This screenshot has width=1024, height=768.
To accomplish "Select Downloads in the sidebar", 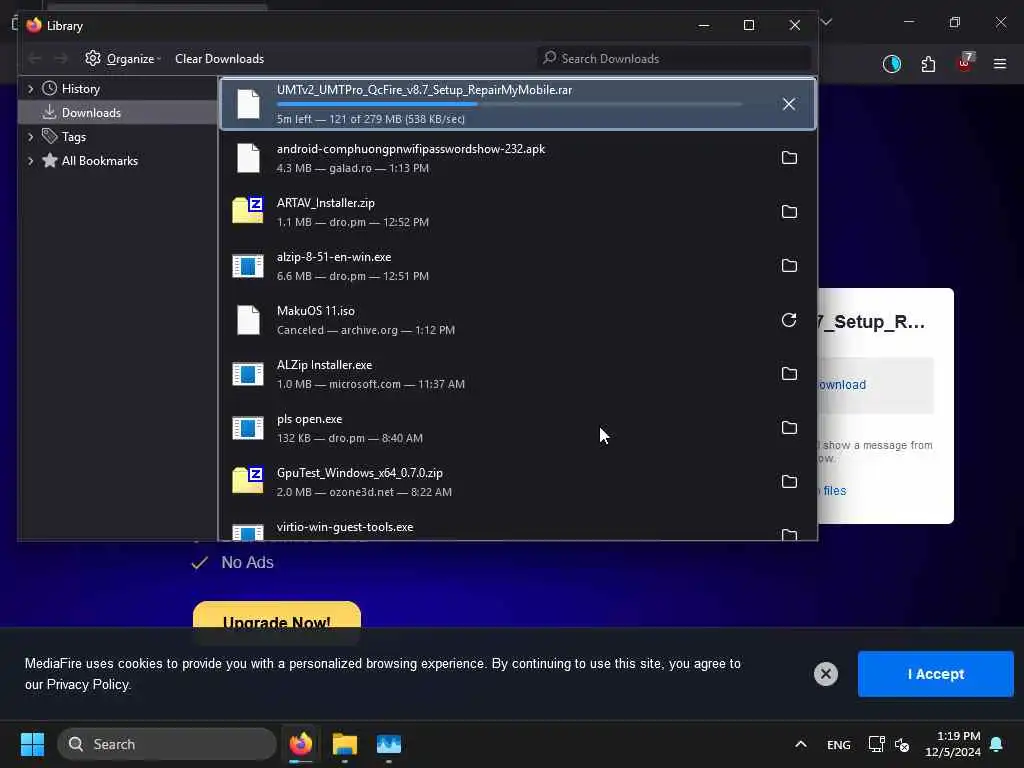I will [x=91, y=113].
